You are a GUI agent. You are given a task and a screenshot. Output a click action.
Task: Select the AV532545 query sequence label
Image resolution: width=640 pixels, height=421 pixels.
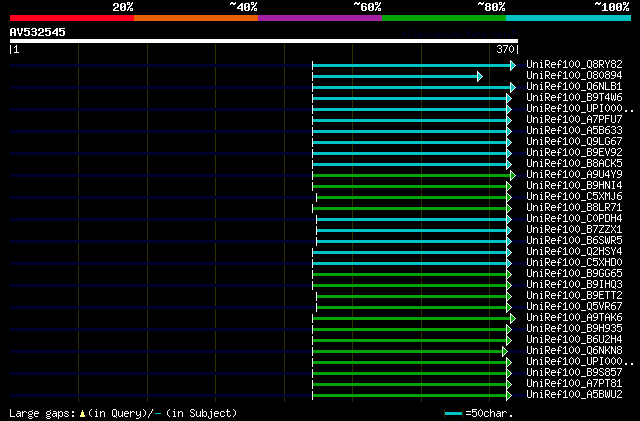coord(38,32)
